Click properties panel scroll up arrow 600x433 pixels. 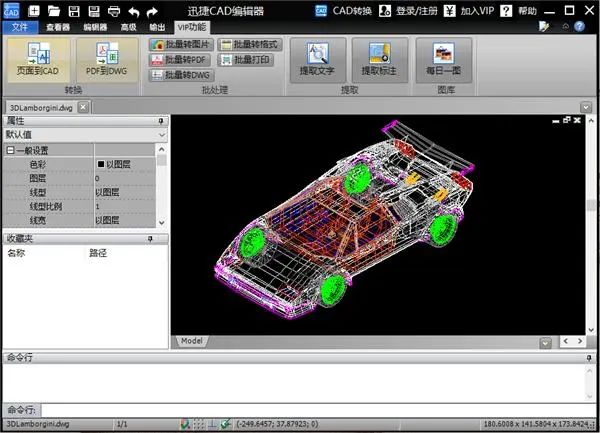click(x=161, y=149)
